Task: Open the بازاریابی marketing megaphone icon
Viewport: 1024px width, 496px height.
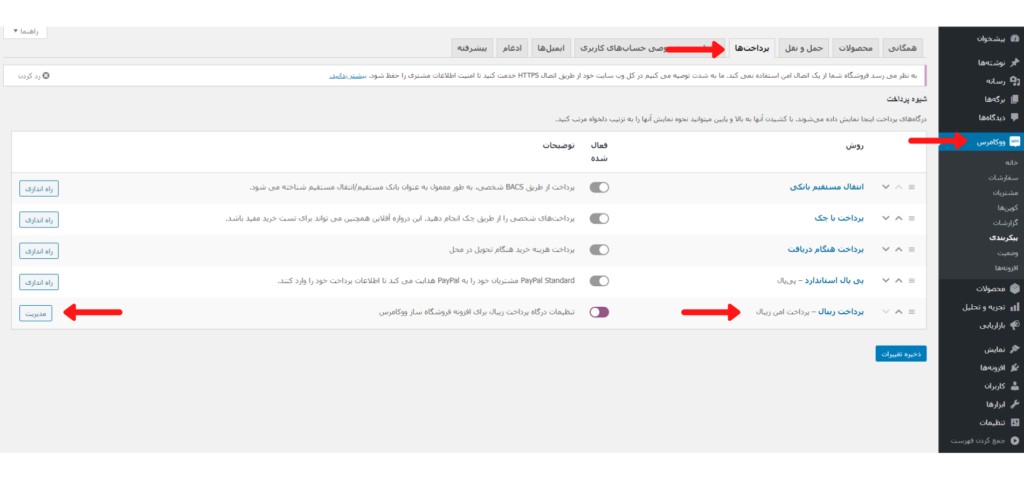Action: click(x=1014, y=325)
